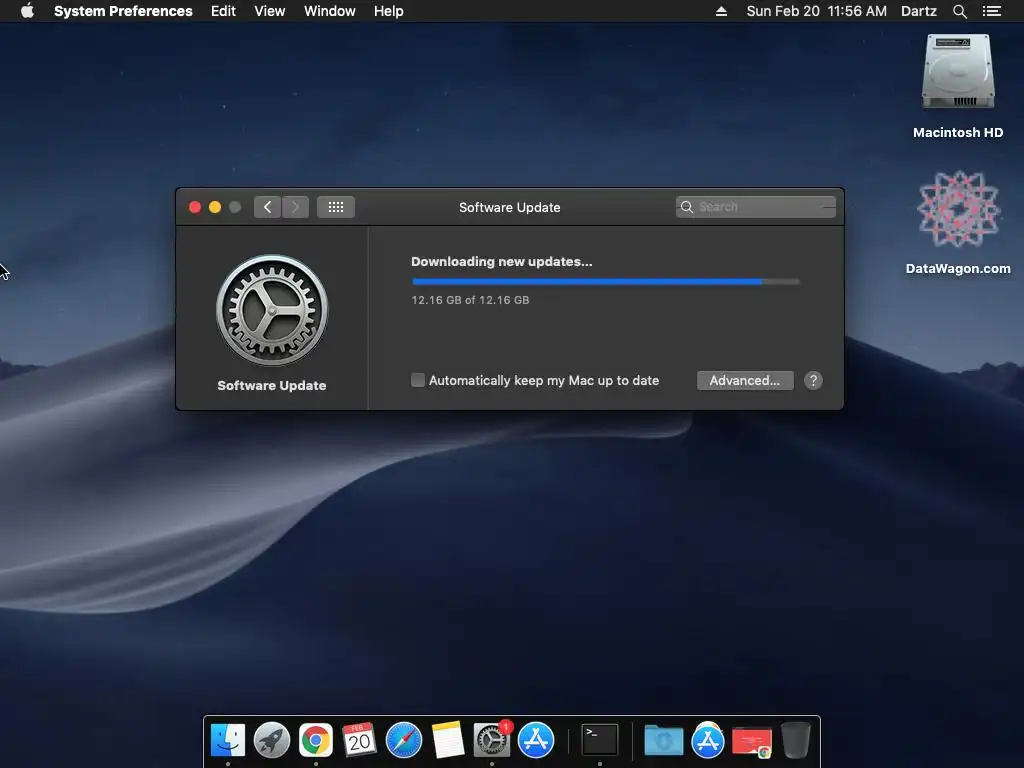The width and height of the screenshot is (1024, 768).
Task: Click the "12.16 GB of 12.16 GB" status text
Action: coord(470,300)
